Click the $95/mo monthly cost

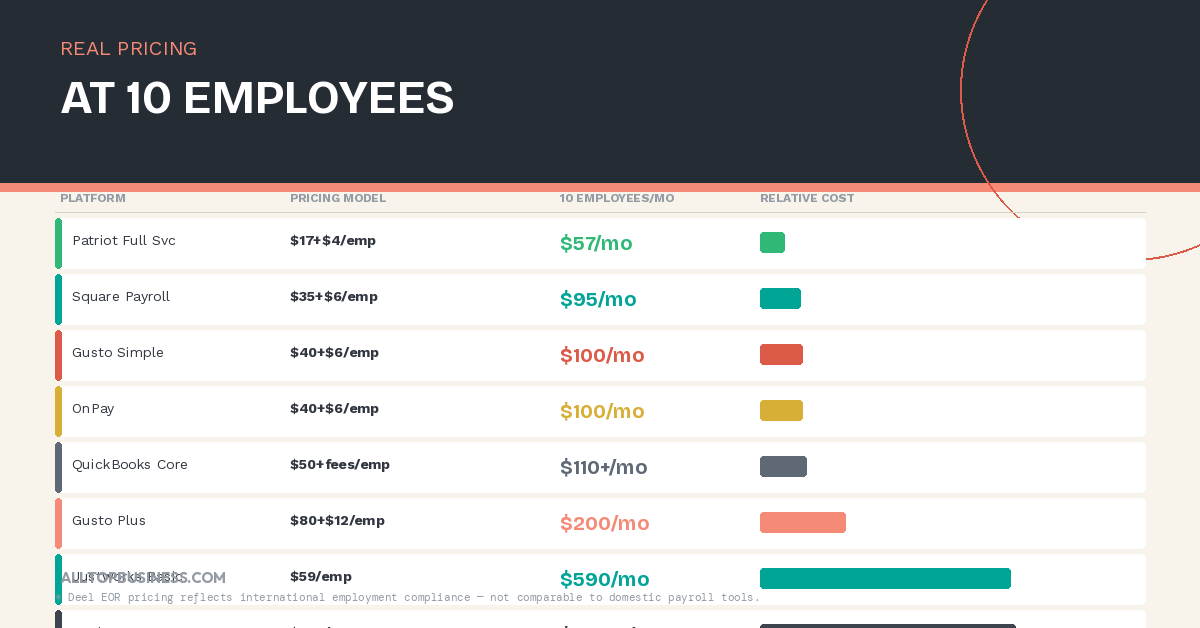coord(598,299)
